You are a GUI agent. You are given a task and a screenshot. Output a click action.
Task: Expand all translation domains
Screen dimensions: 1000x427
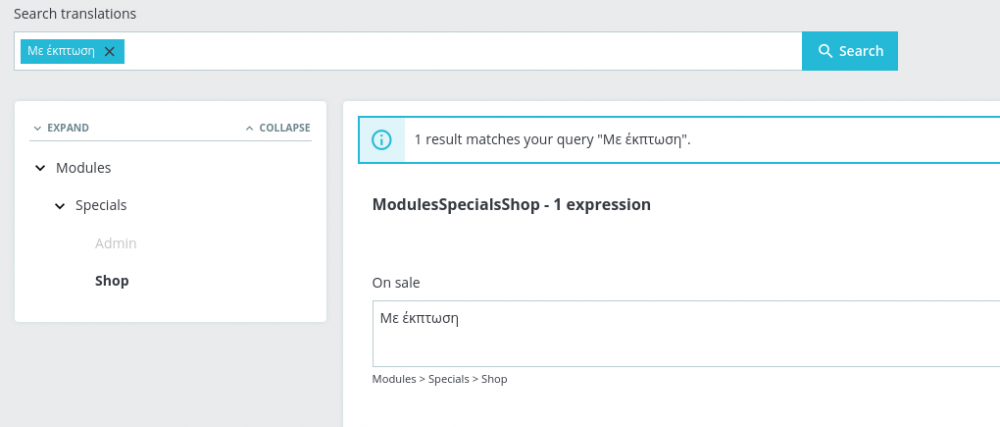click(x=61, y=128)
